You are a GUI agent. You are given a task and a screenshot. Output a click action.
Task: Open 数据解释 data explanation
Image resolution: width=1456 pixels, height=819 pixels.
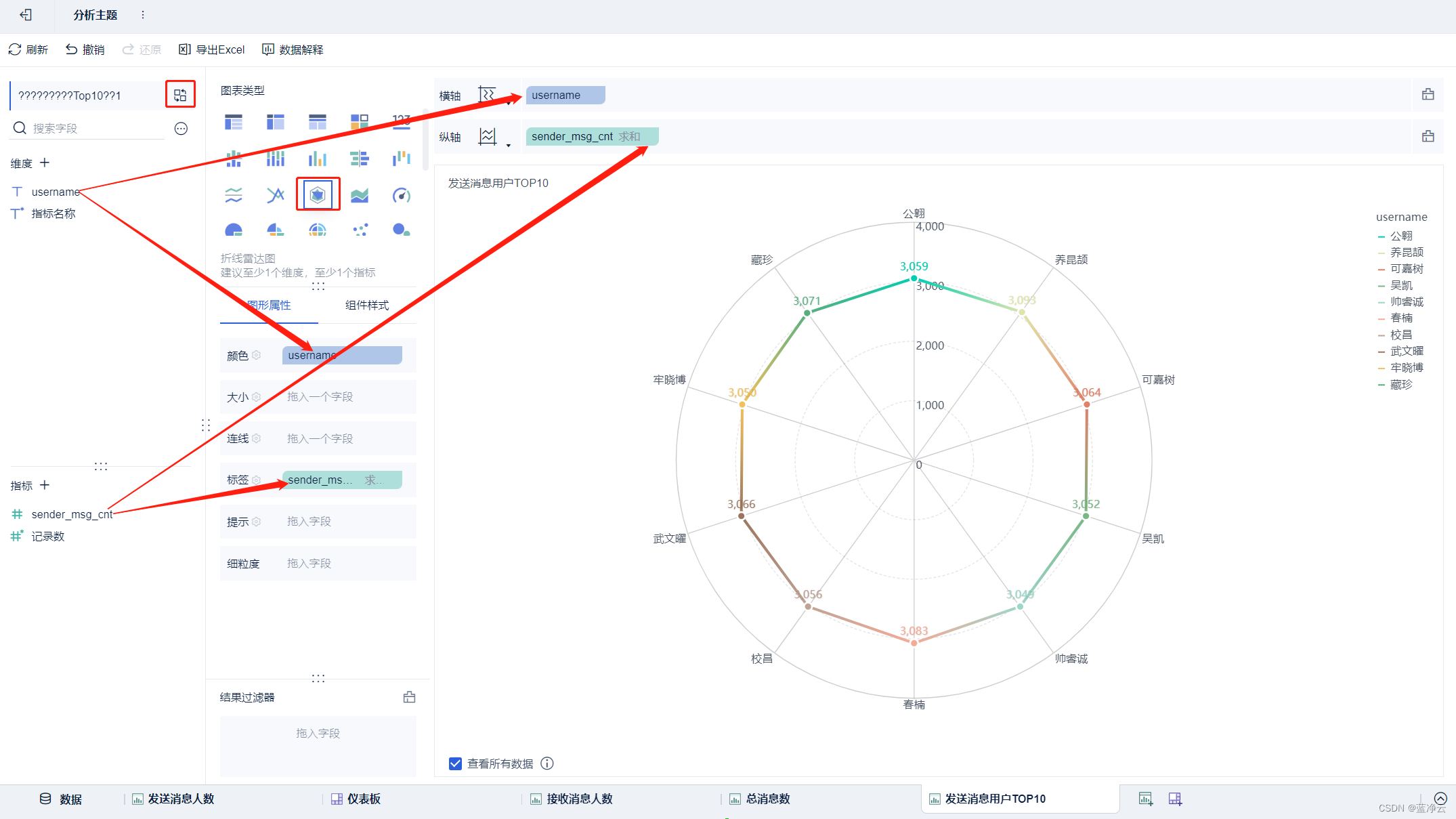[x=293, y=49]
